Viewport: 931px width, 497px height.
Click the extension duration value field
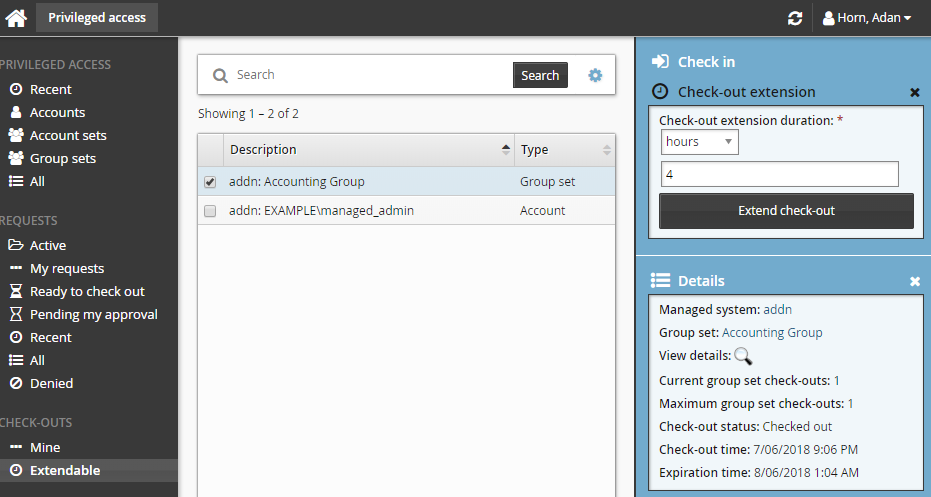780,175
